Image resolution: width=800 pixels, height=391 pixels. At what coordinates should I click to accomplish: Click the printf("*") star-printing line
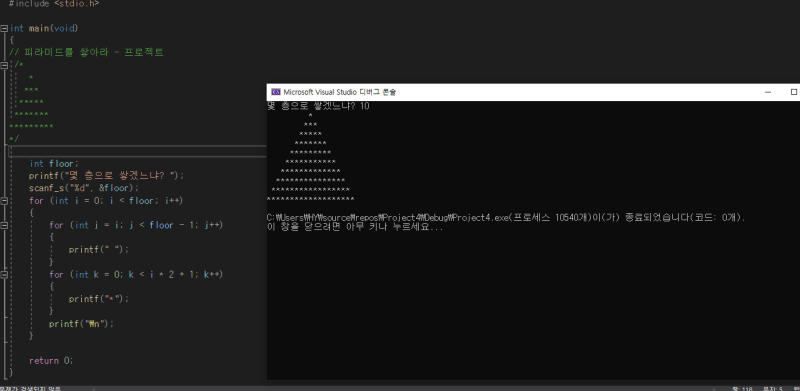(99, 299)
